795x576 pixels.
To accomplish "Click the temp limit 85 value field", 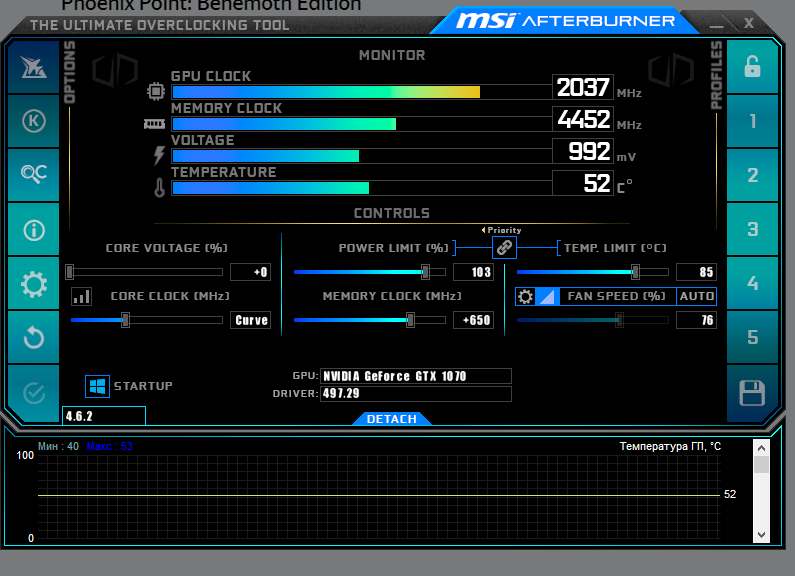I will tap(697, 272).
